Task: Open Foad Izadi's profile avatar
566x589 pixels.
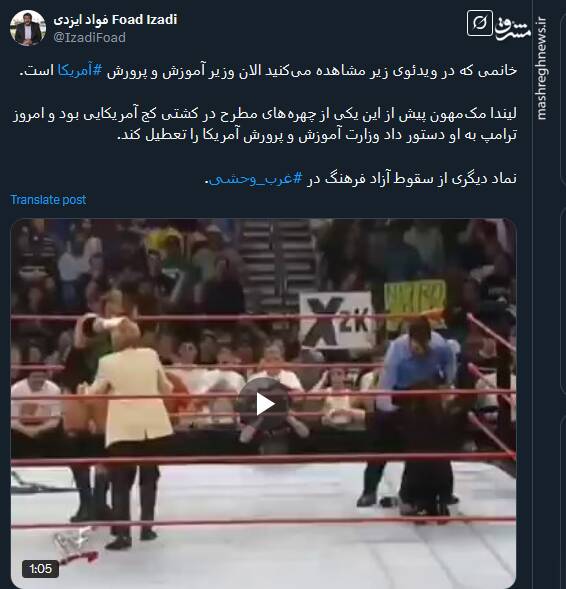Action: click(x=28, y=28)
